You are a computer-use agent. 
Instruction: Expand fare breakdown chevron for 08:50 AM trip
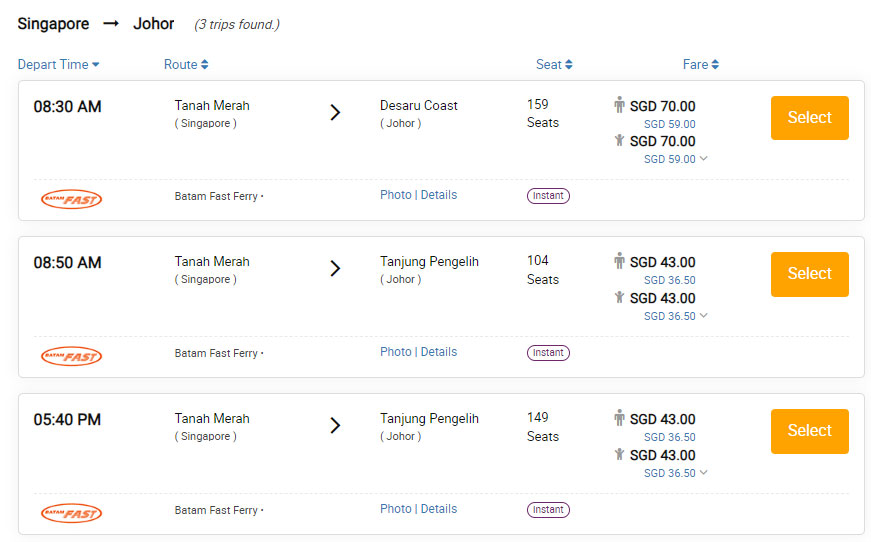(704, 316)
